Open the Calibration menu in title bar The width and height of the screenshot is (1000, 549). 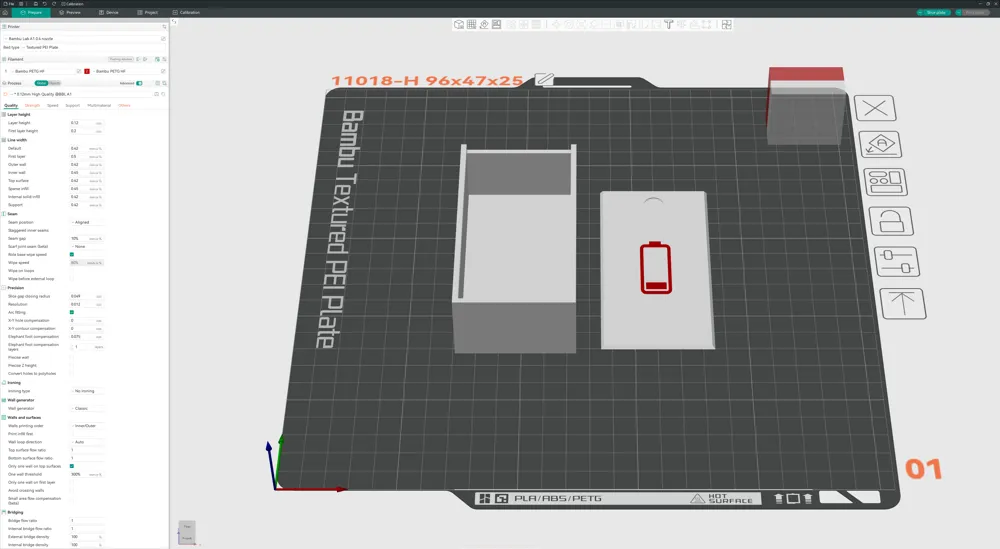point(73,4)
